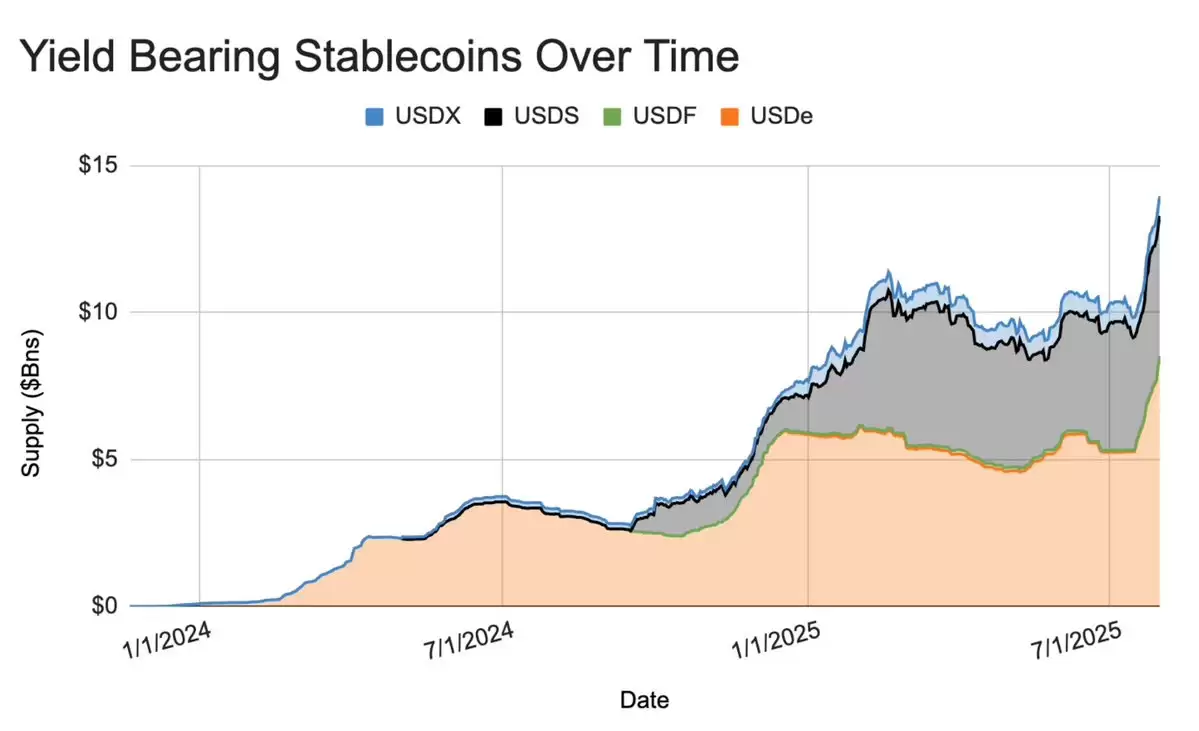The height and width of the screenshot is (731, 1199).
Task: Click the $0 y-axis tick label
Action: 105,606
